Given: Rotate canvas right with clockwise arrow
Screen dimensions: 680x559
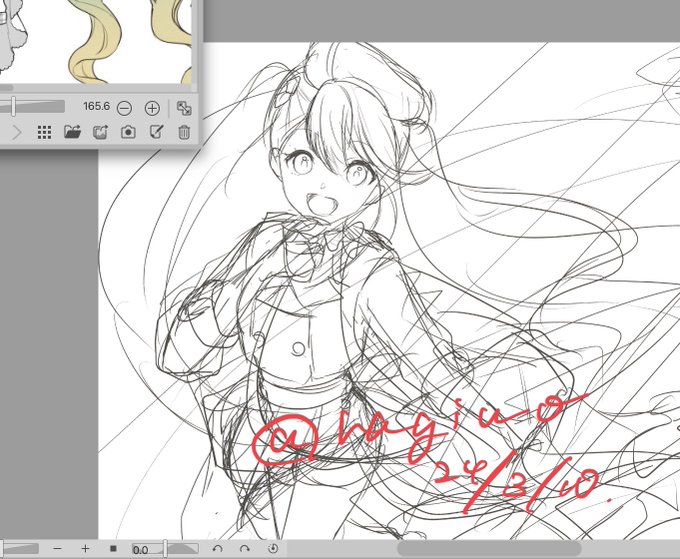Looking at the screenshot, I should pyautogui.click(x=245, y=549).
